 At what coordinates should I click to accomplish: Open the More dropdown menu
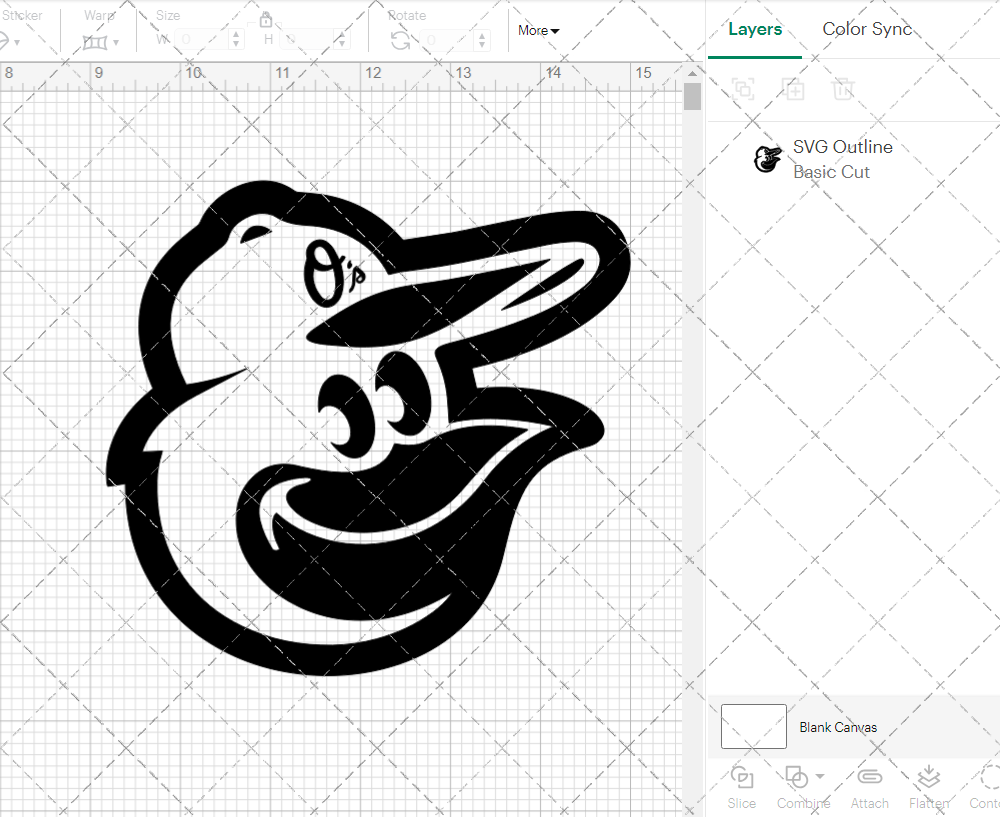[x=538, y=31]
